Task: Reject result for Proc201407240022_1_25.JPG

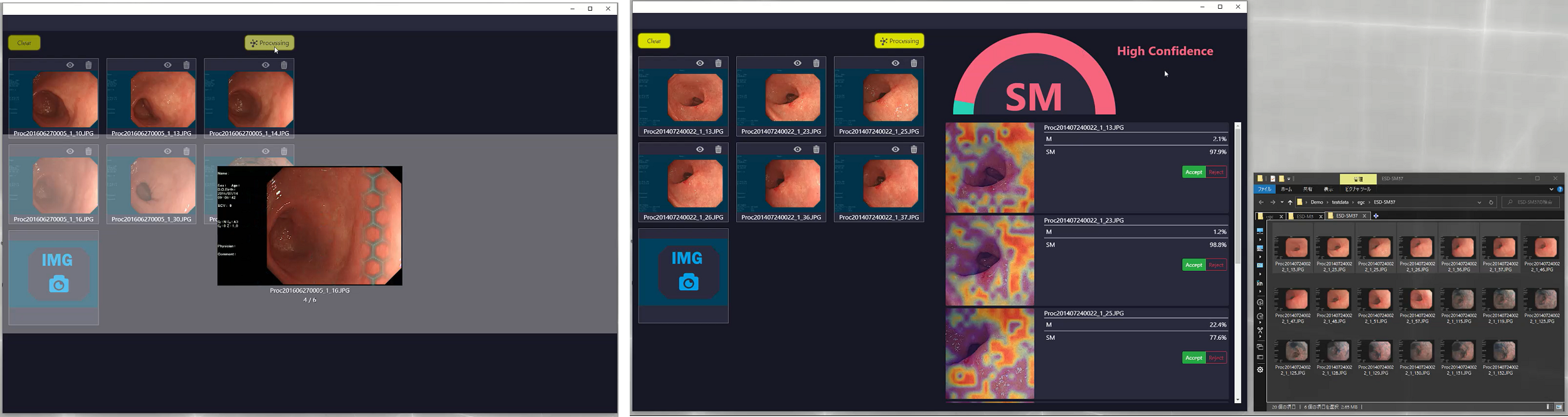Action: coord(1216,357)
